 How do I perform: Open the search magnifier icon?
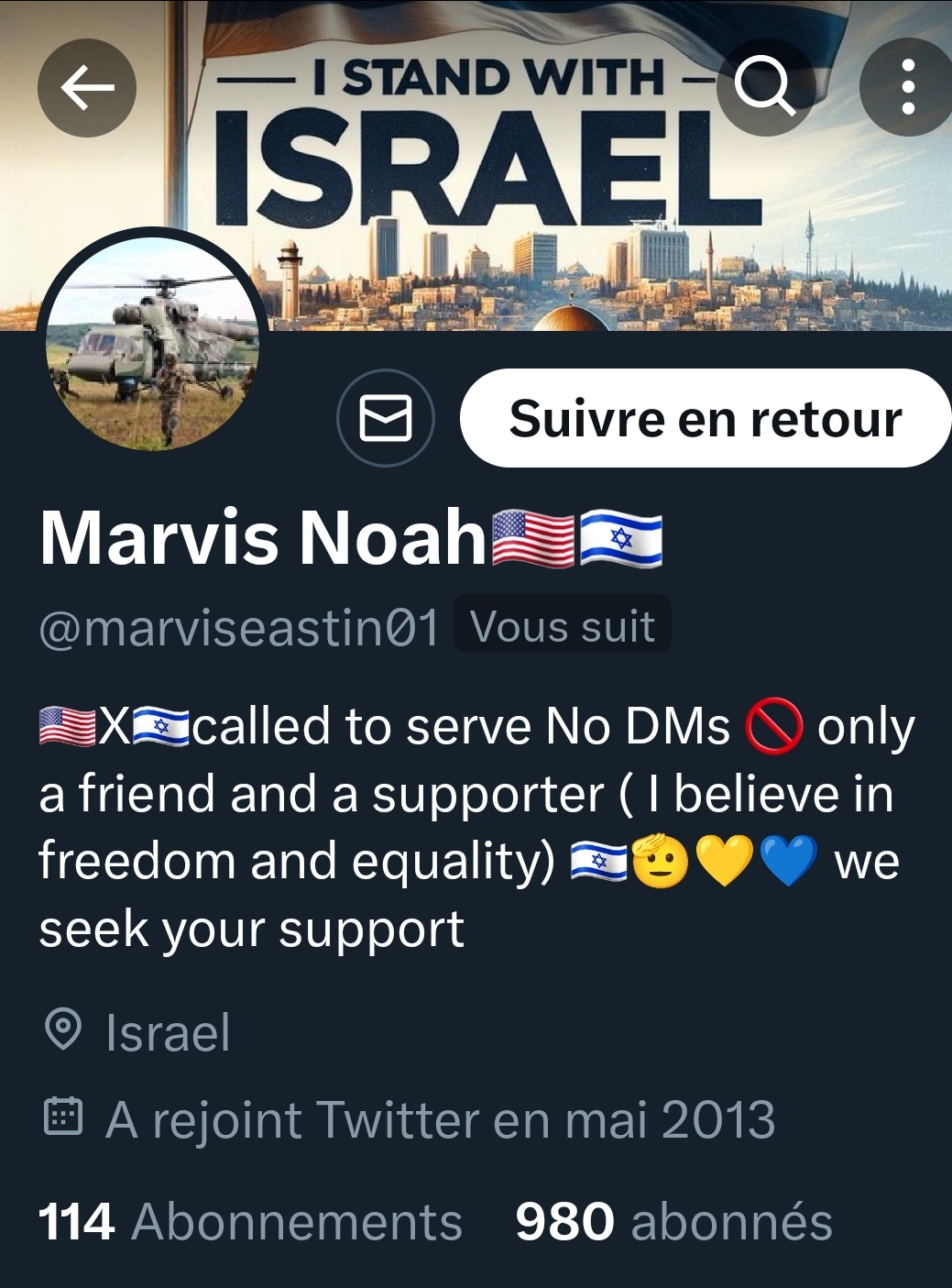click(x=766, y=88)
